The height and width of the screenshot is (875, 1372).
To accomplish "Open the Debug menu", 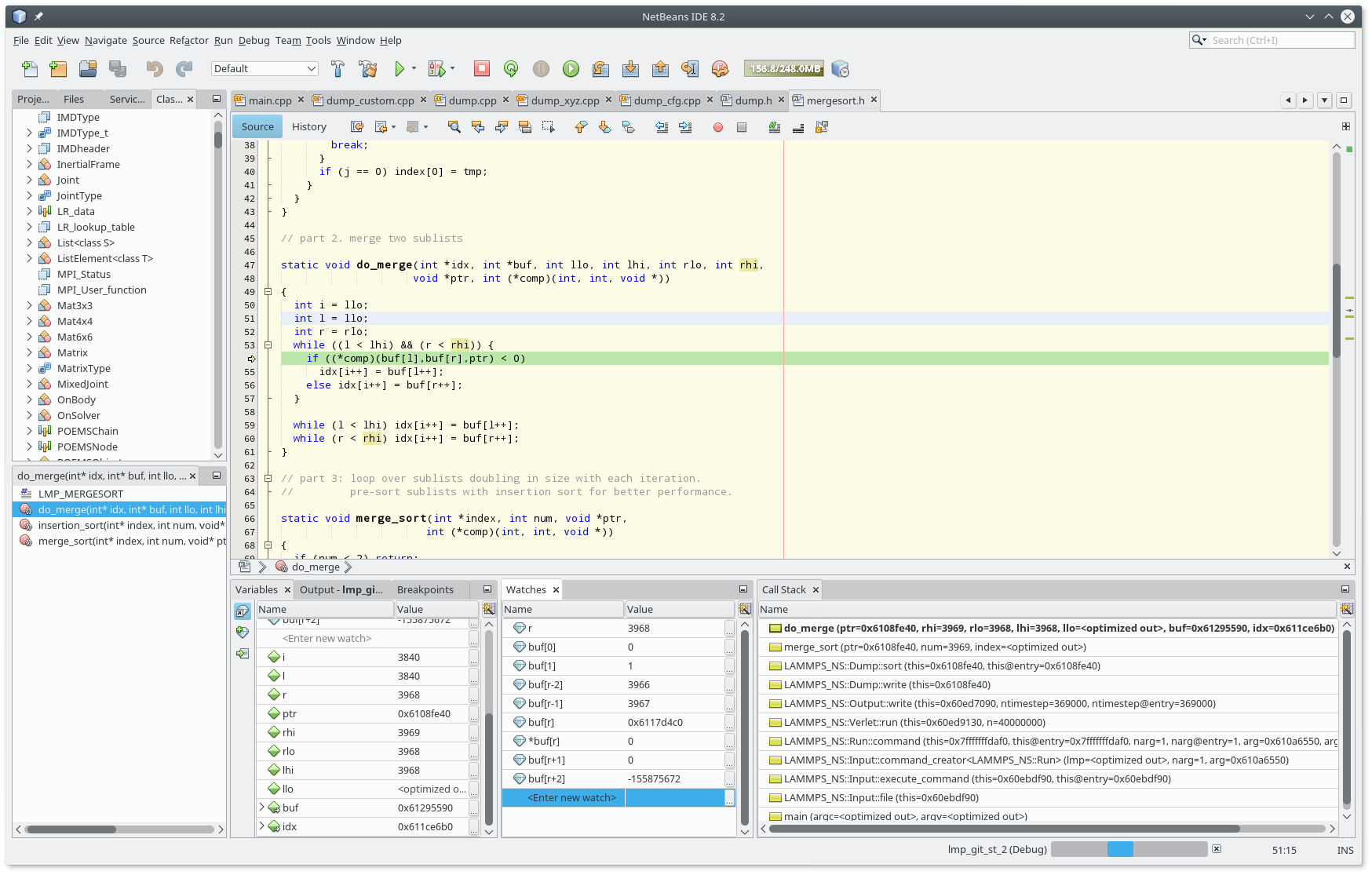I will click(x=254, y=41).
